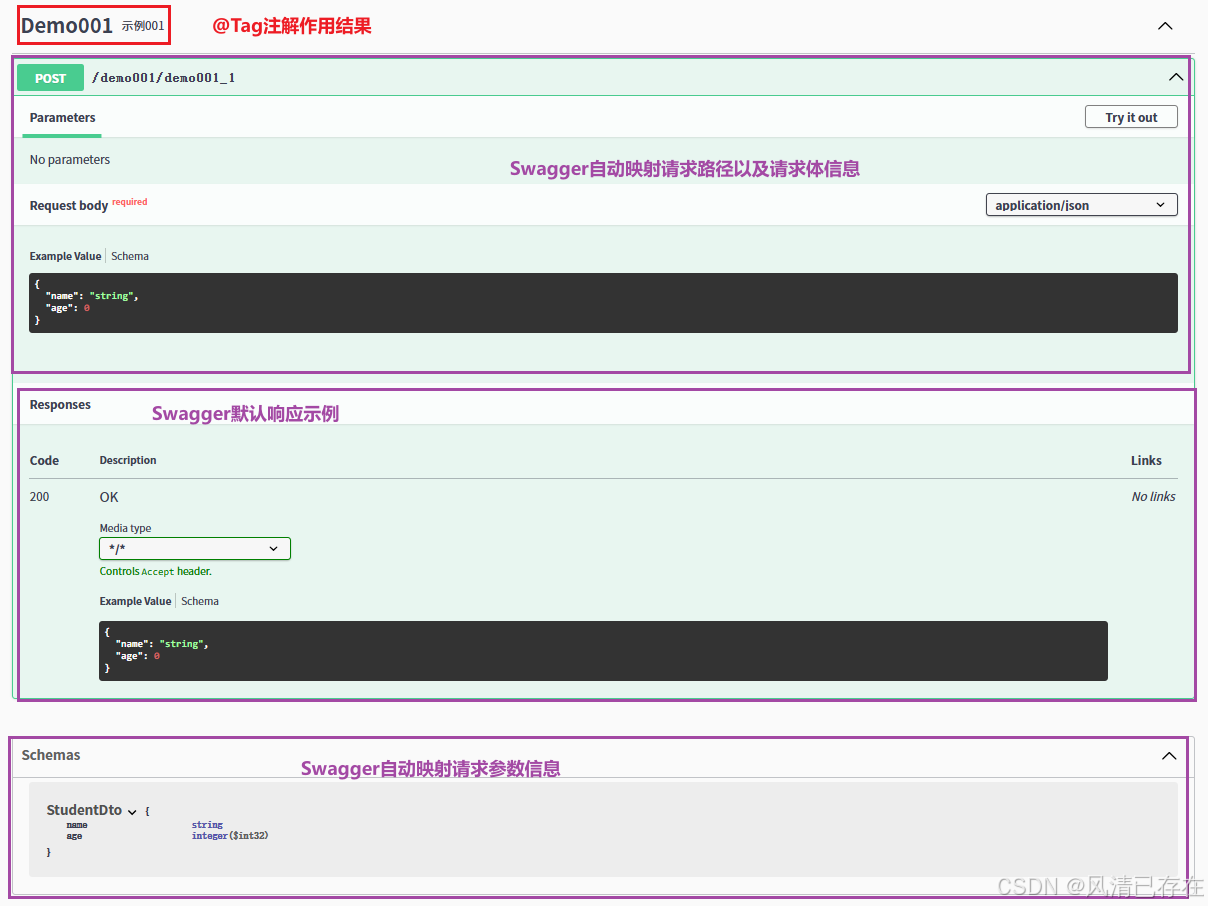Screen dimensions: 1208x906
Task: Click the OK response description
Action: pos(109,497)
